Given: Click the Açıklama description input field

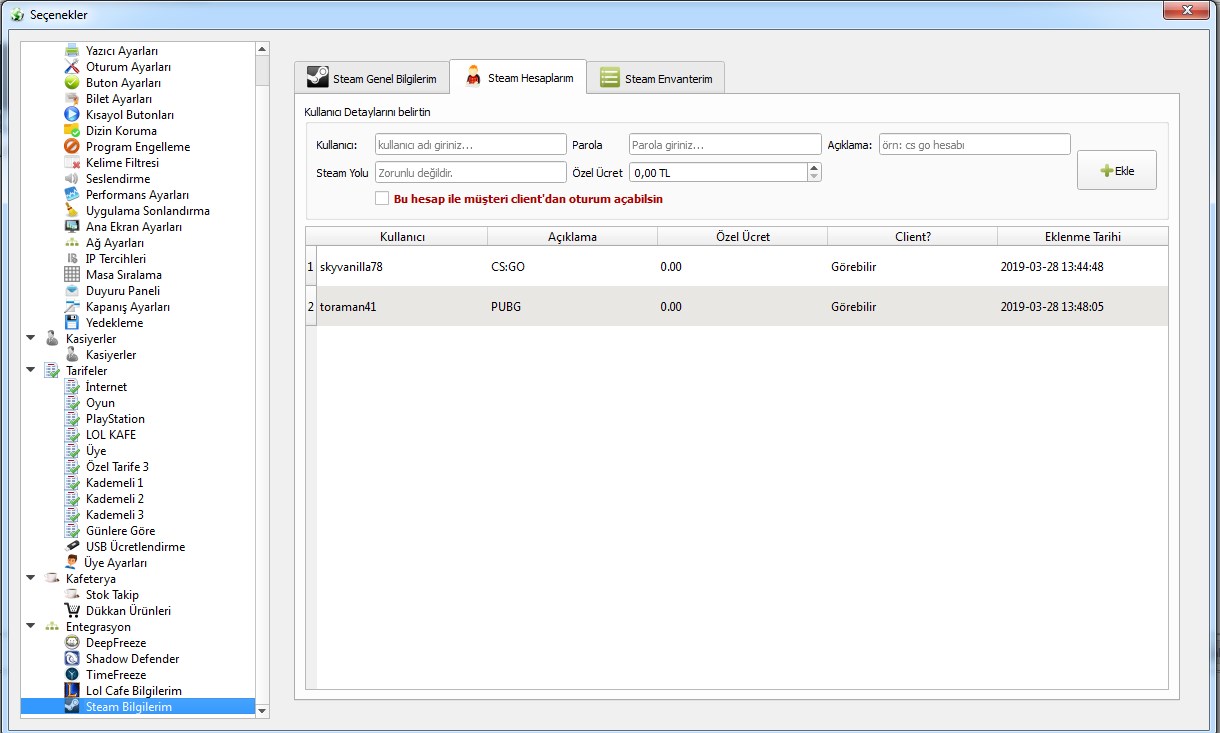Looking at the screenshot, I should click(975, 145).
